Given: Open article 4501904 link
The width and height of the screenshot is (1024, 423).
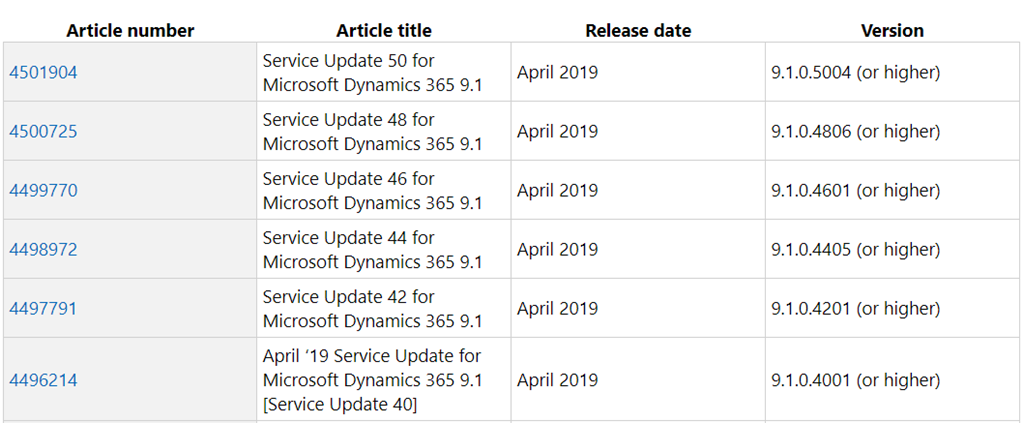Looking at the screenshot, I should [x=43, y=72].
